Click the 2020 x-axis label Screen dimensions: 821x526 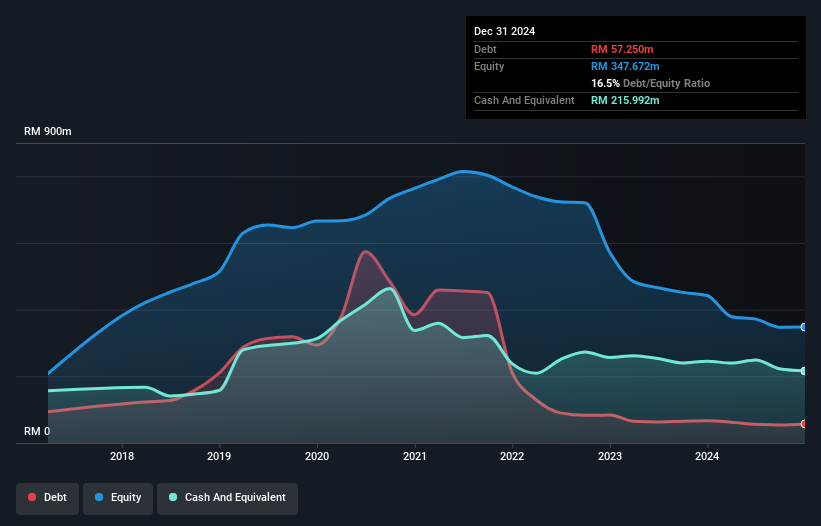click(317, 456)
